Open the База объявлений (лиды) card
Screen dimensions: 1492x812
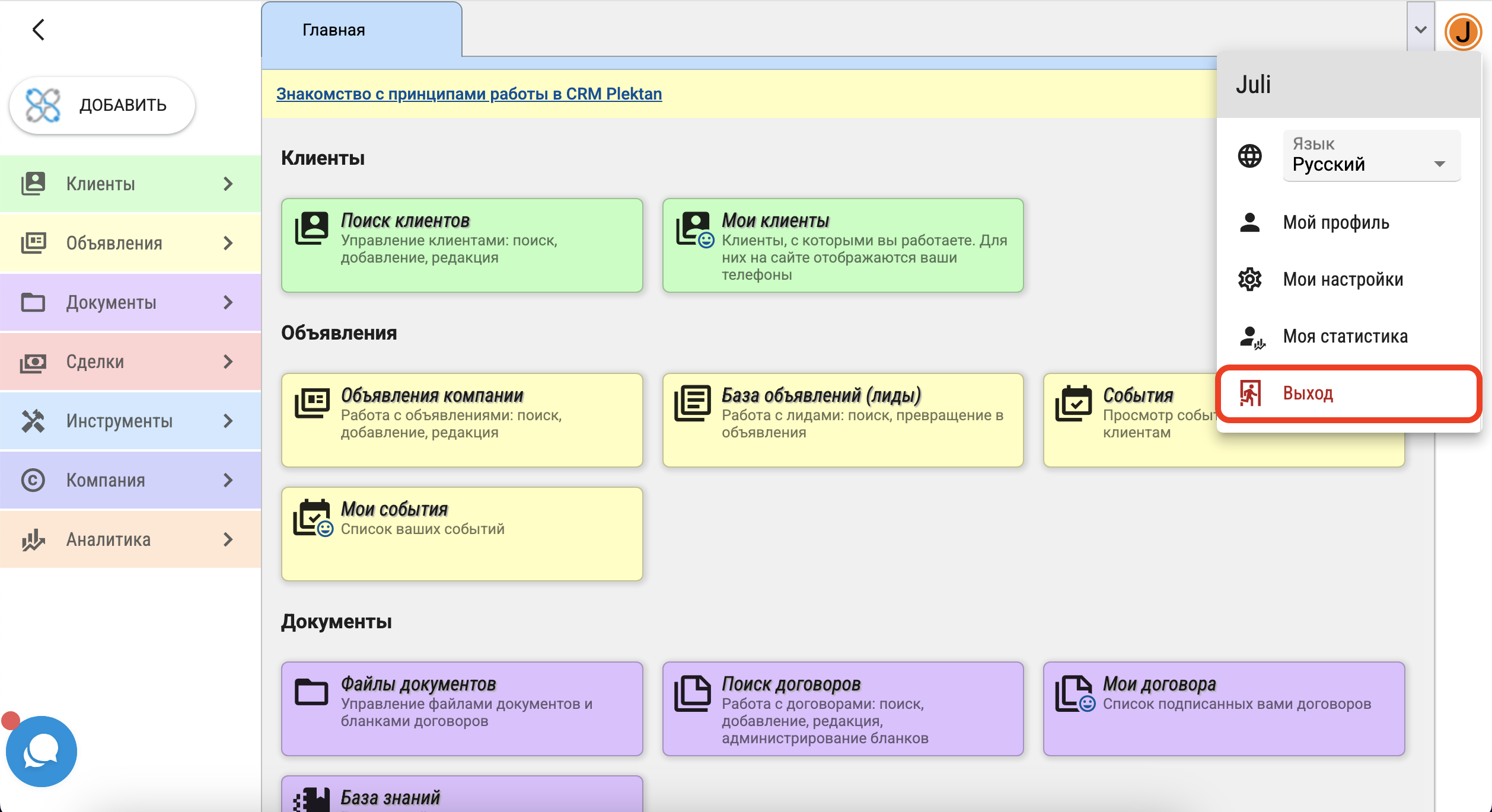pyautogui.click(x=843, y=420)
